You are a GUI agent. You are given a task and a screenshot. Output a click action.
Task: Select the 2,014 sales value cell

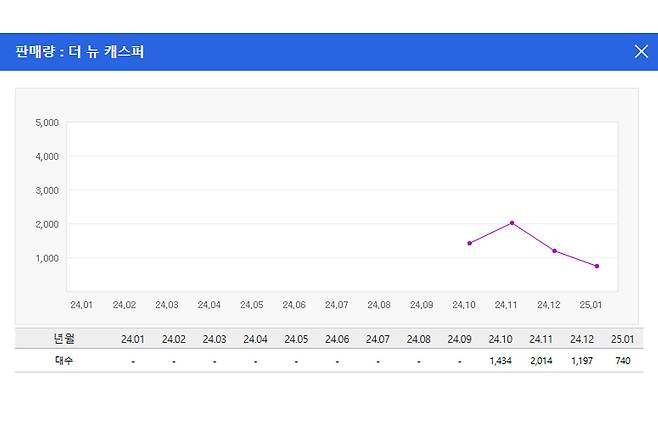(541, 361)
